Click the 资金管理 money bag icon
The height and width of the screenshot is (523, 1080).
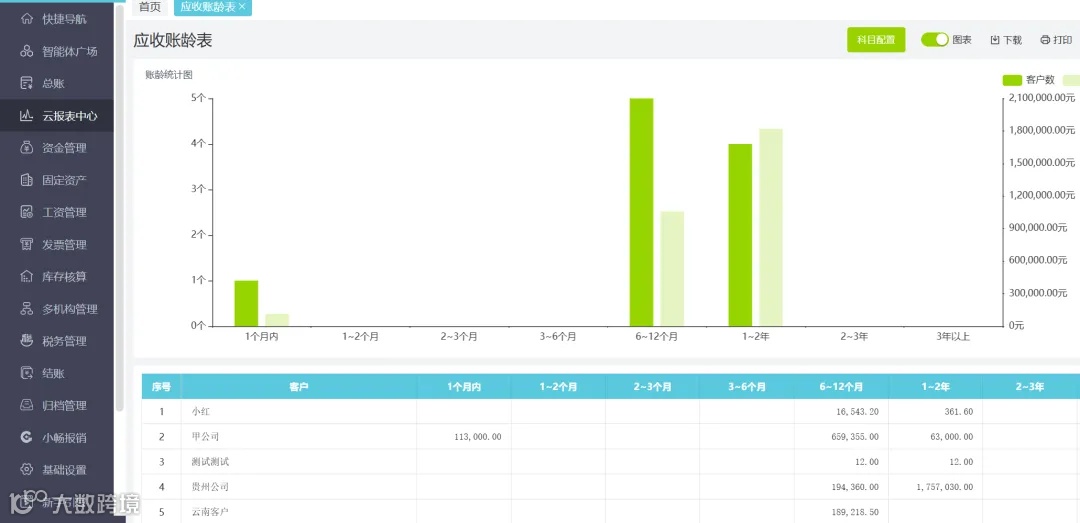click(x=27, y=147)
